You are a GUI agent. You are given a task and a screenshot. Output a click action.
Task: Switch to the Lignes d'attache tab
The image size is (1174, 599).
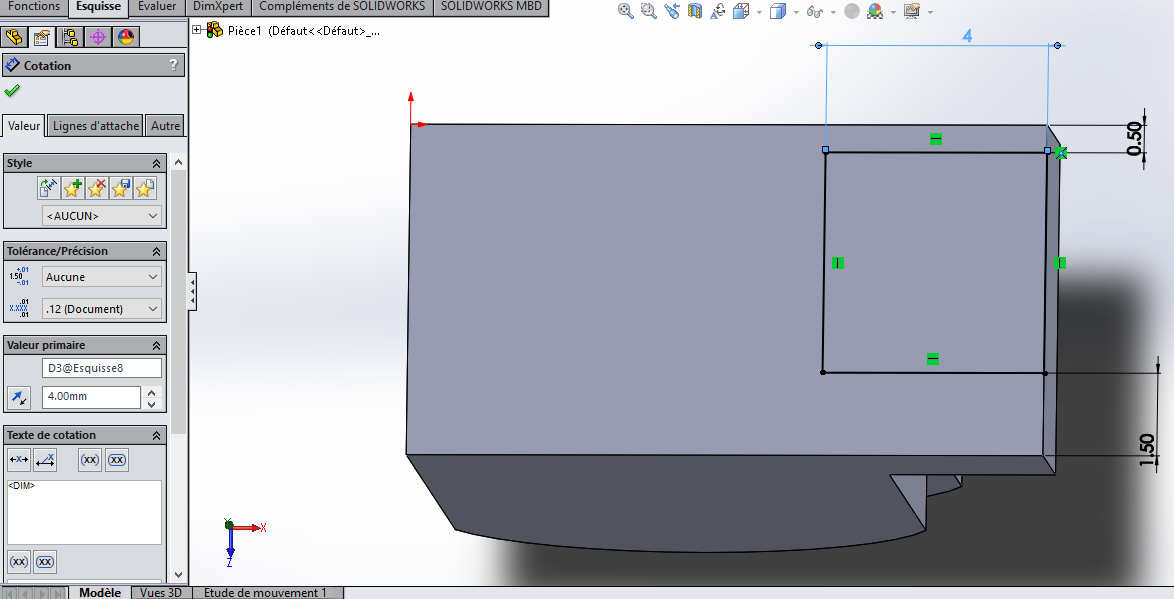pyautogui.click(x=96, y=126)
